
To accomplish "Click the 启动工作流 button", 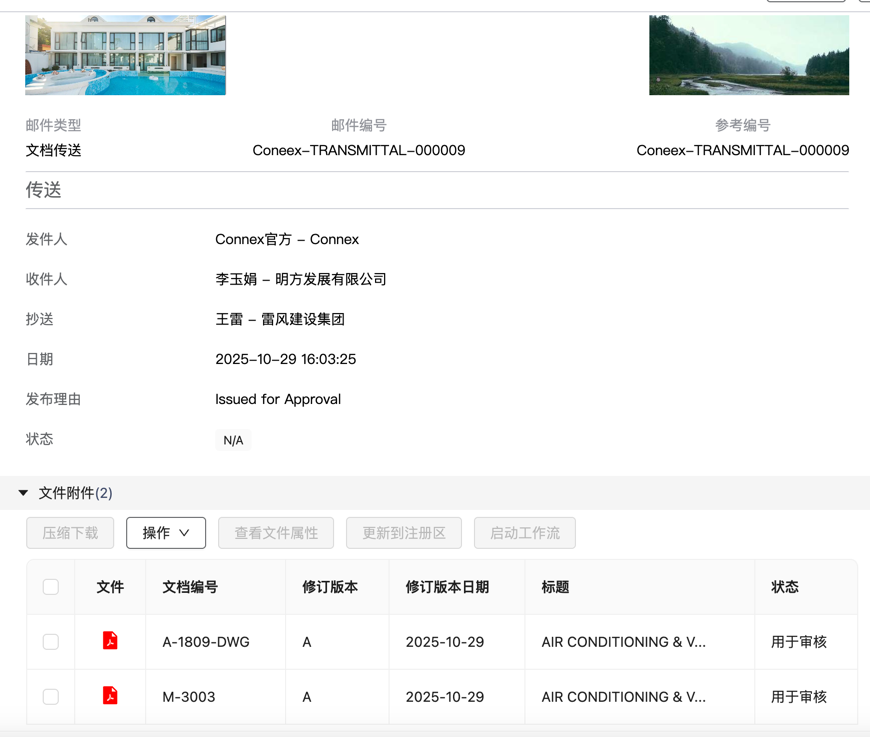I will click(524, 533).
